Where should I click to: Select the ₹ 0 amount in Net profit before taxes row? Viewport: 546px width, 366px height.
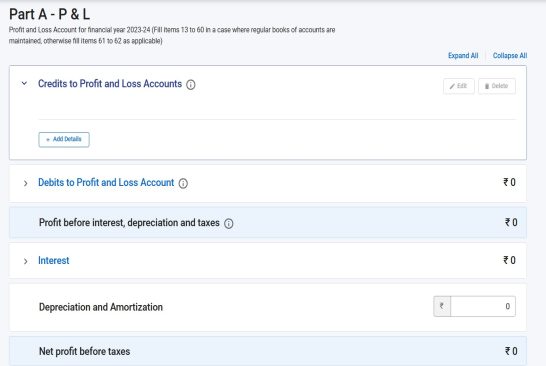[511, 351]
